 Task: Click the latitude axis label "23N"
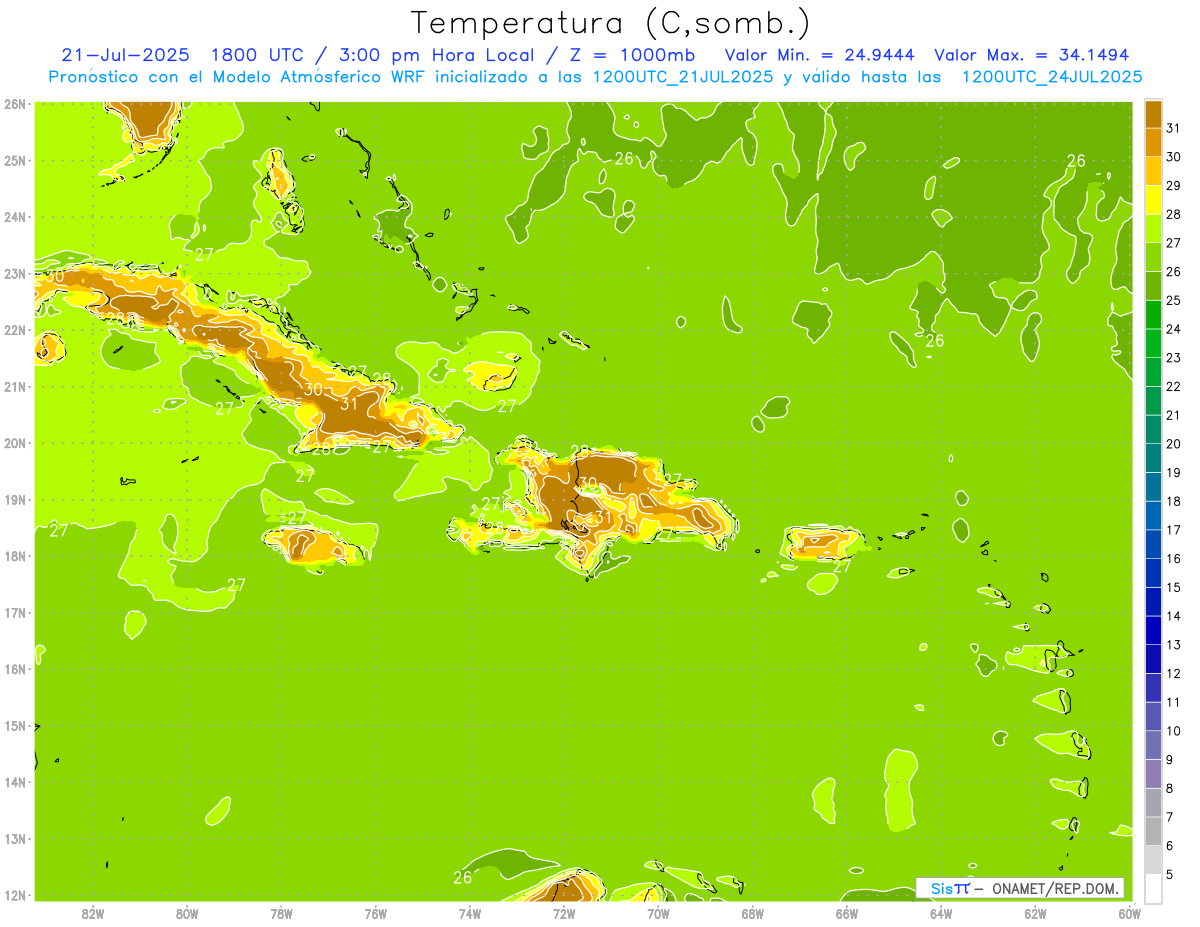14,273
